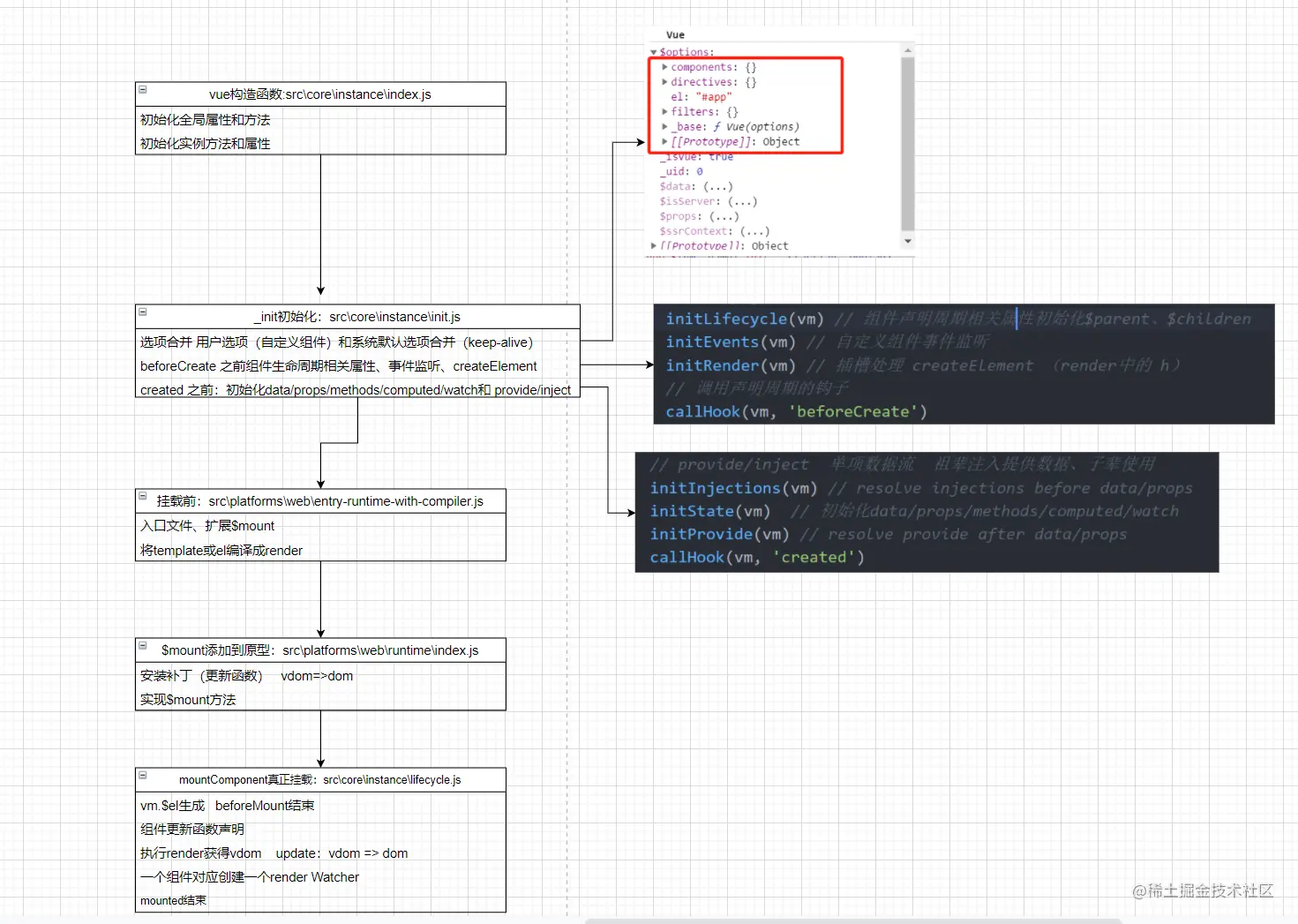Screen dimensions: 1298x924
Task: Select the 初始化全局属性和方法 row
Action: tap(320, 120)
